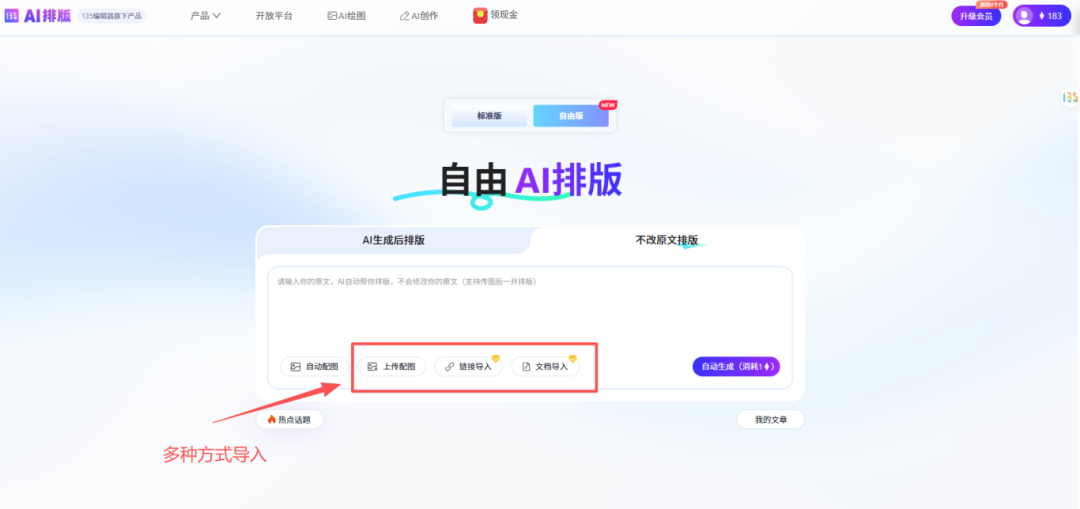Click the chevron arrow next to 产品
This screenshot has width=1080, height=509.
(x=216, y=16)
